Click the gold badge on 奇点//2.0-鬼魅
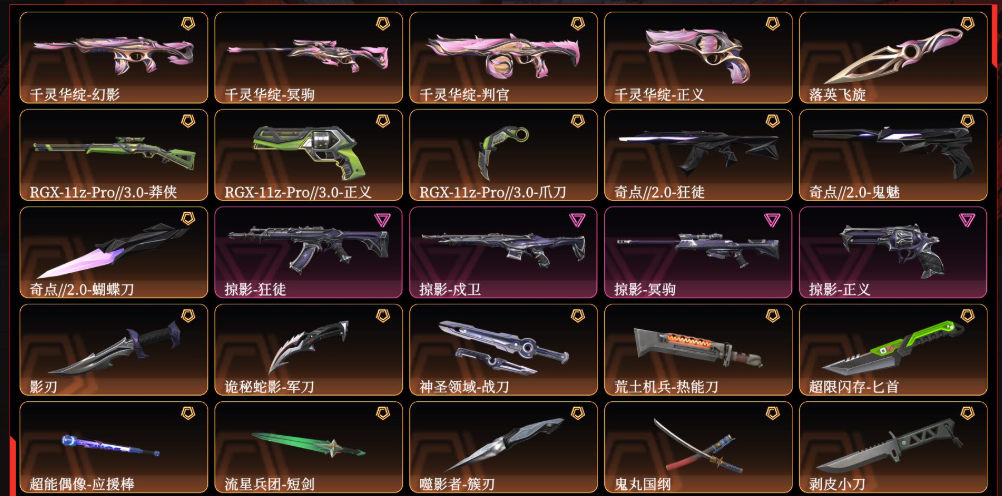This screenshot has height=496, width=1002. 967,121
